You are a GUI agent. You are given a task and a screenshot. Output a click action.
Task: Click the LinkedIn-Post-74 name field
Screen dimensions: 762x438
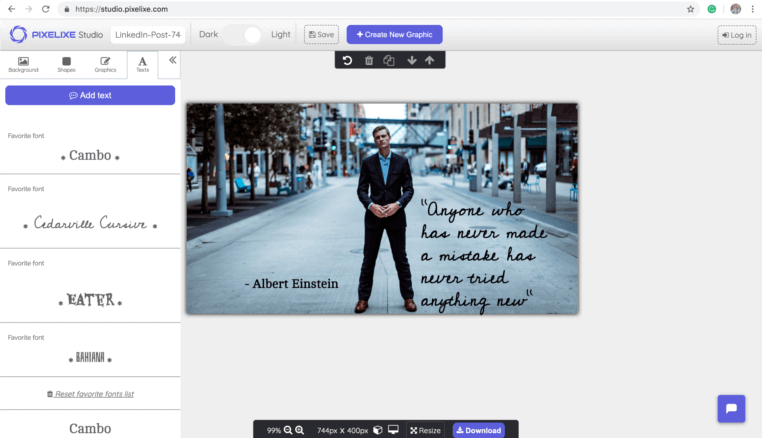coord(148,35)
